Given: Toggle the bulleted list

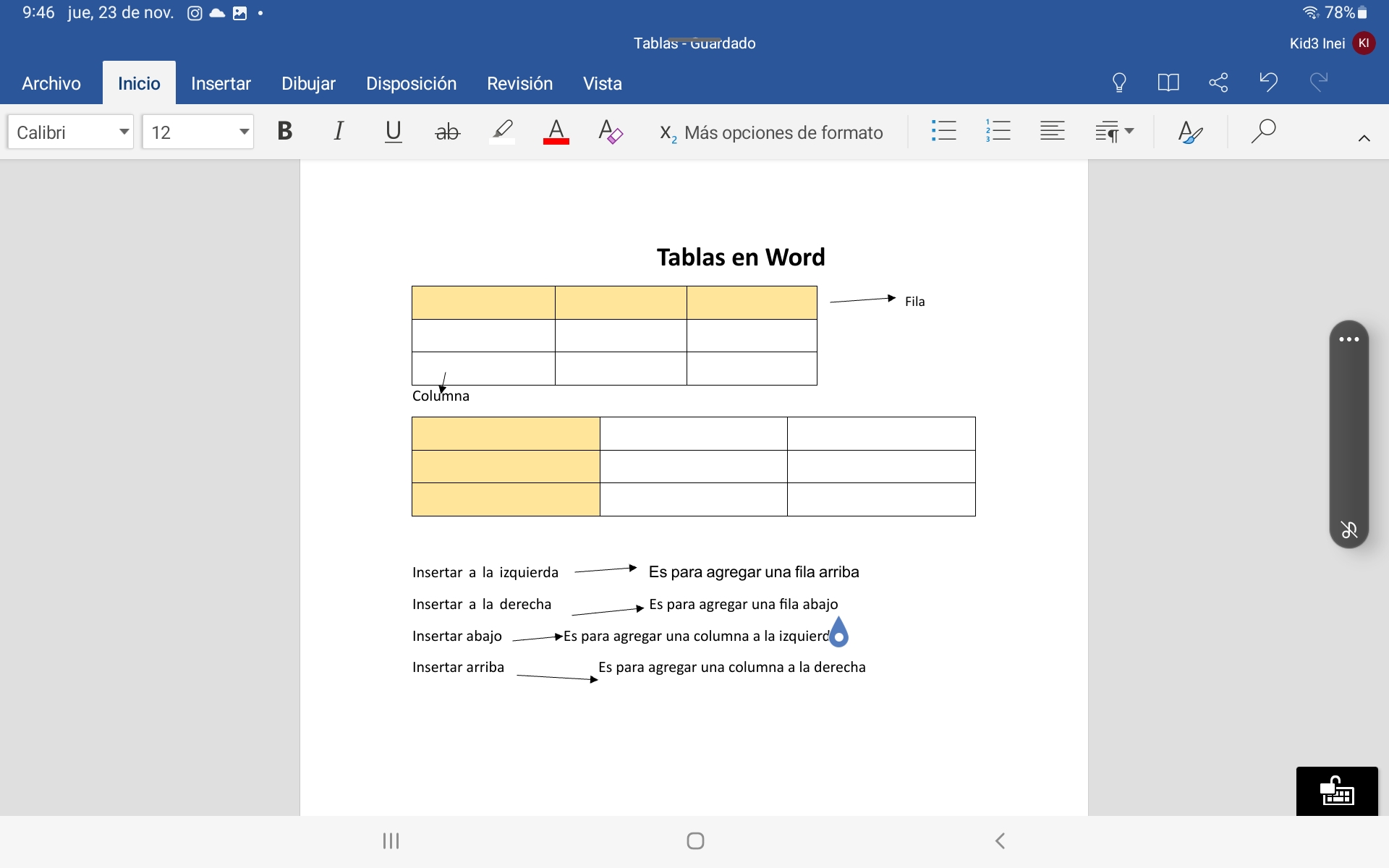Looking at the screenshot, I should 943,132.
